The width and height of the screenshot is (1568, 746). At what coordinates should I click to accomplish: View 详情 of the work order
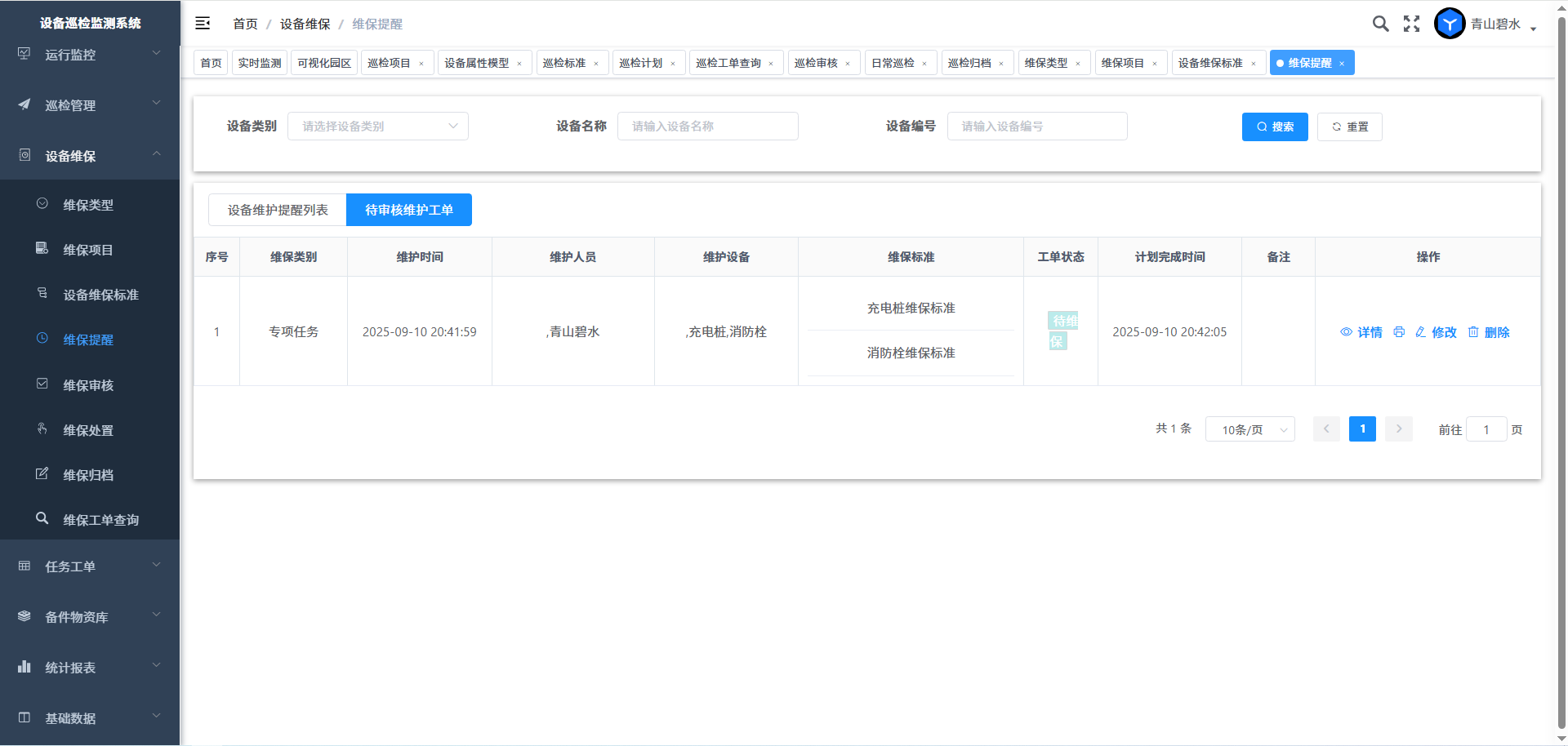click(x=1361, y=332)
